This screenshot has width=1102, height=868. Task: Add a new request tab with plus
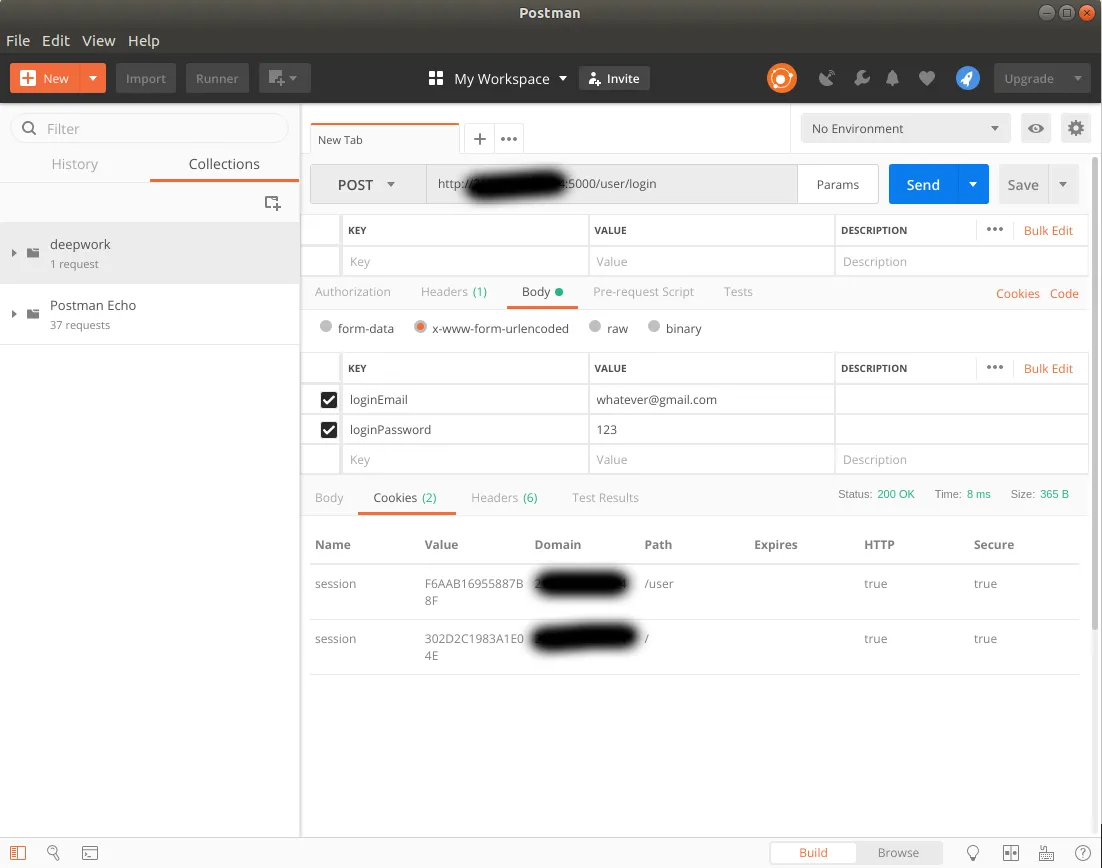[x=479, y=139]
